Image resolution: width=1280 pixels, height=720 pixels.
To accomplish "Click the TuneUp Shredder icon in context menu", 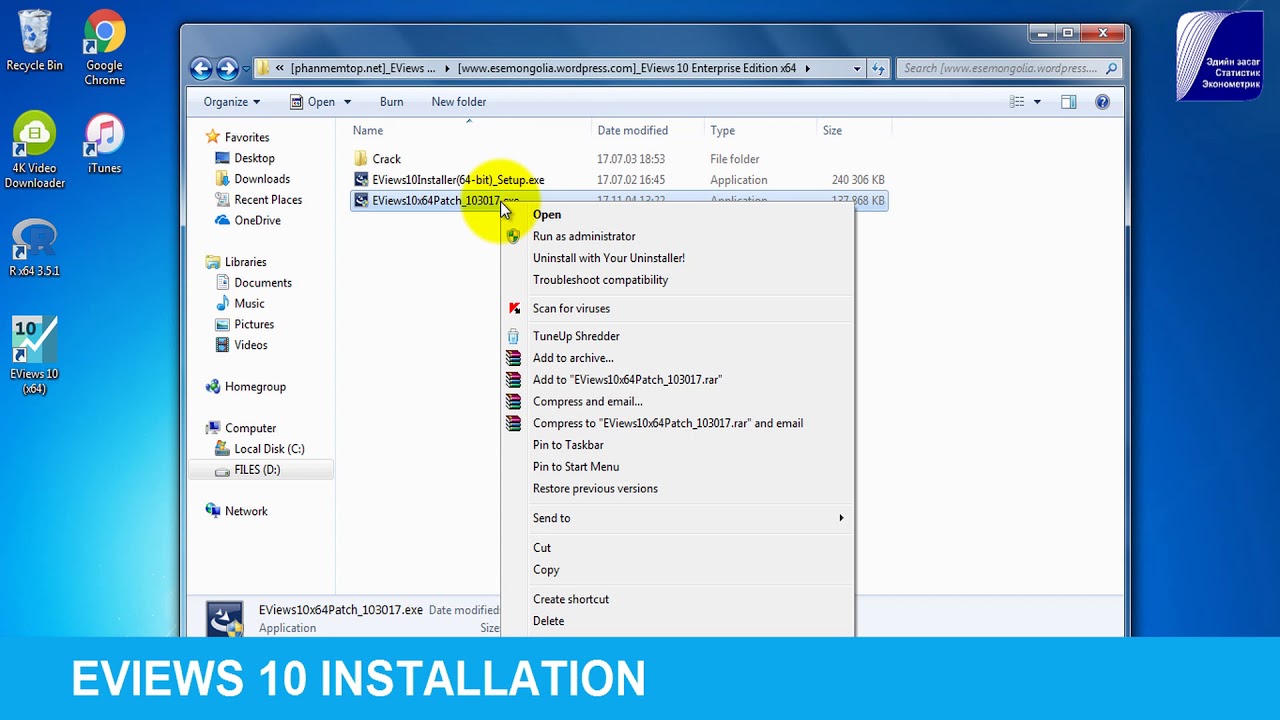I will click(514, 336).
